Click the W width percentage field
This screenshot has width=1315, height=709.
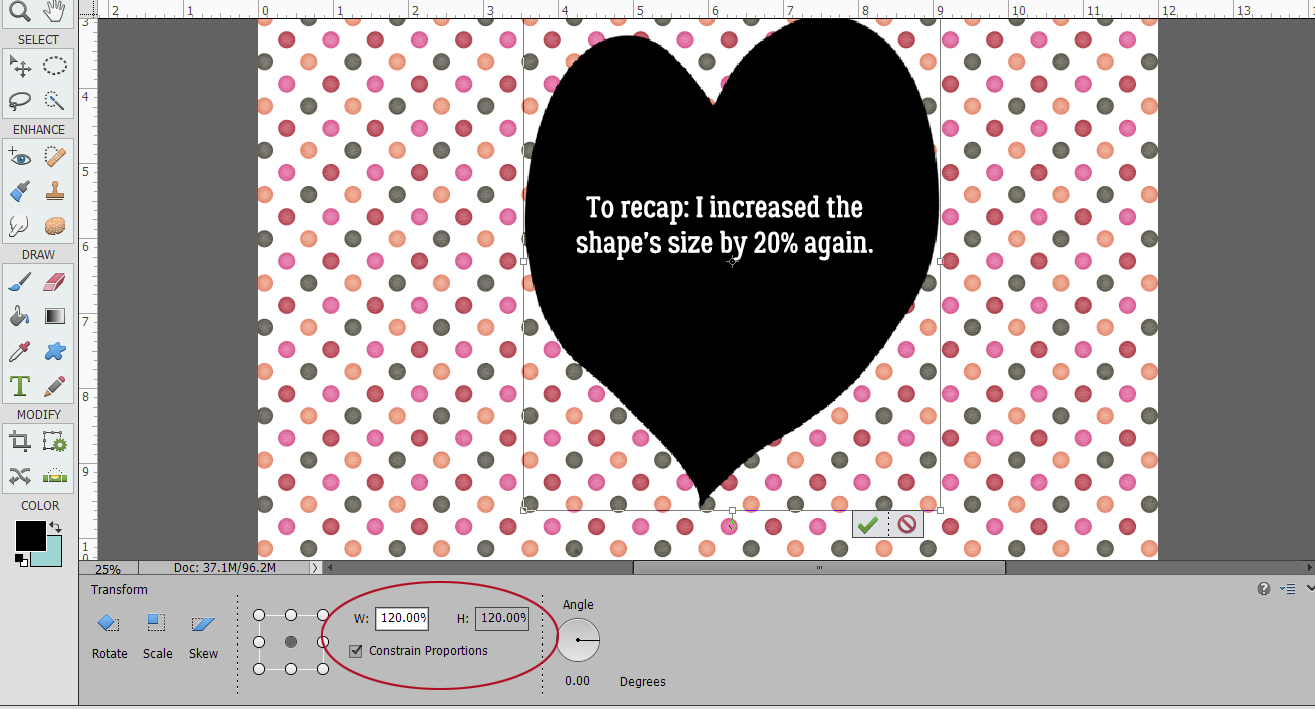point(402,618)
